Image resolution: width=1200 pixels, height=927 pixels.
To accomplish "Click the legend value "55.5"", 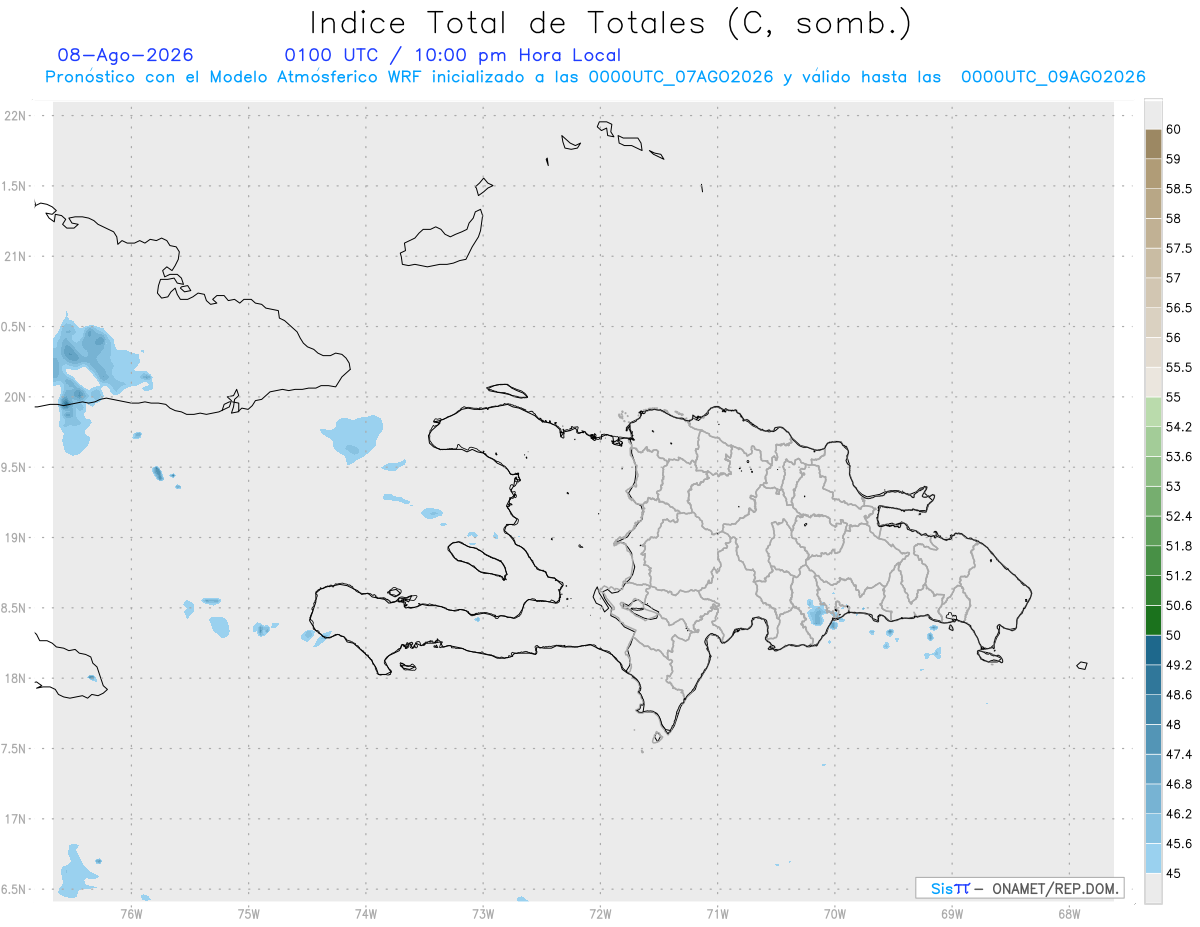I will pyautogui.click(x=1179, y=368).
